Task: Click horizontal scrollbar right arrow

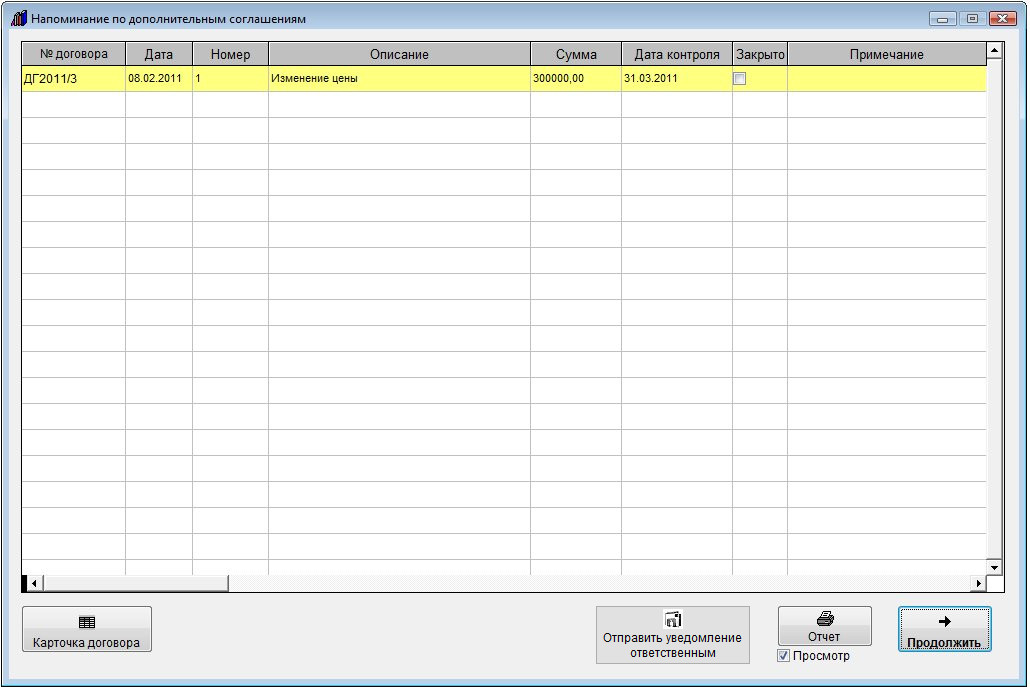Action: (979, 583)
